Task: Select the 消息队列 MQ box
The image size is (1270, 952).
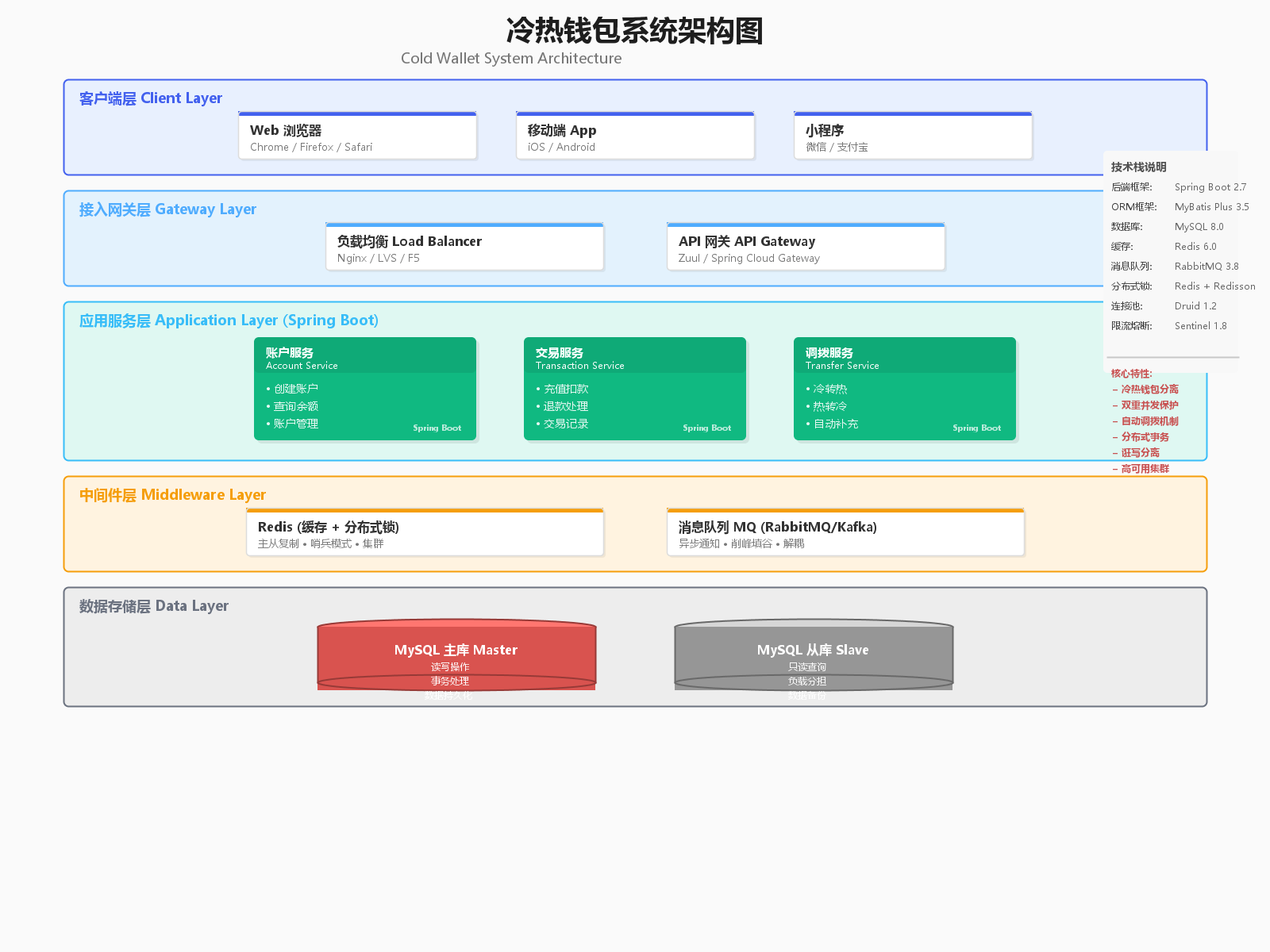Action: (x=845, y=532)
